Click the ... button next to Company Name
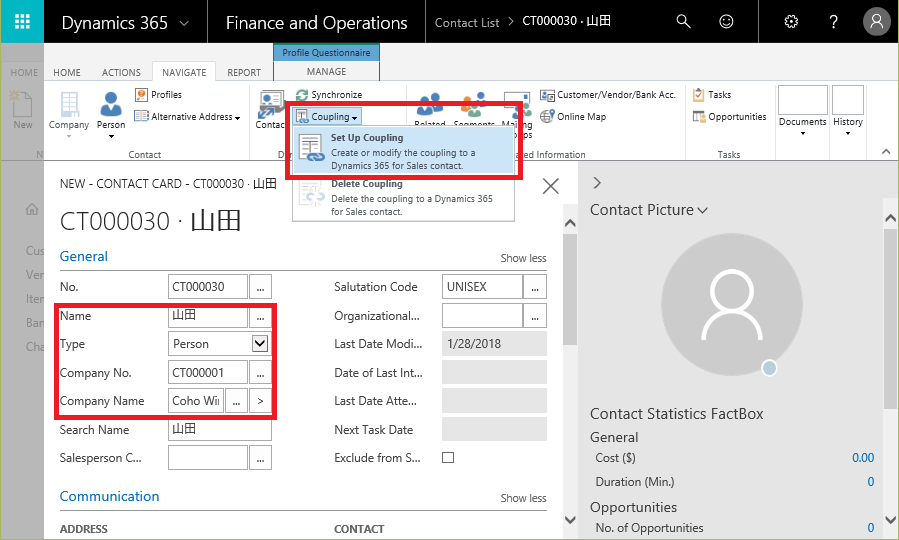This screenshot has height=540, width=899. tap(236, 401)
